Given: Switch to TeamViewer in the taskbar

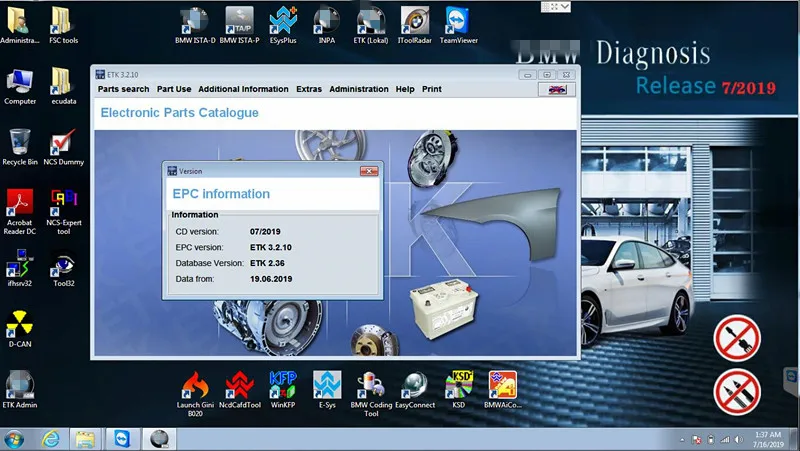Looking at the screenshot, I should point(122,439).
